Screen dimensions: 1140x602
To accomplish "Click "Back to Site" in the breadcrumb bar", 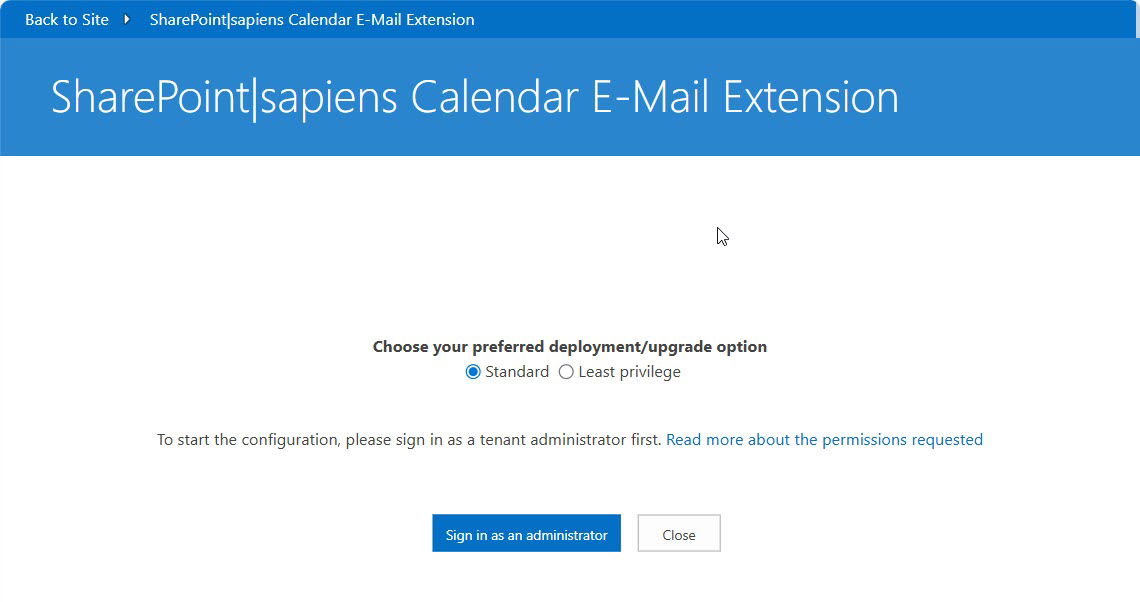I will 67,20.
